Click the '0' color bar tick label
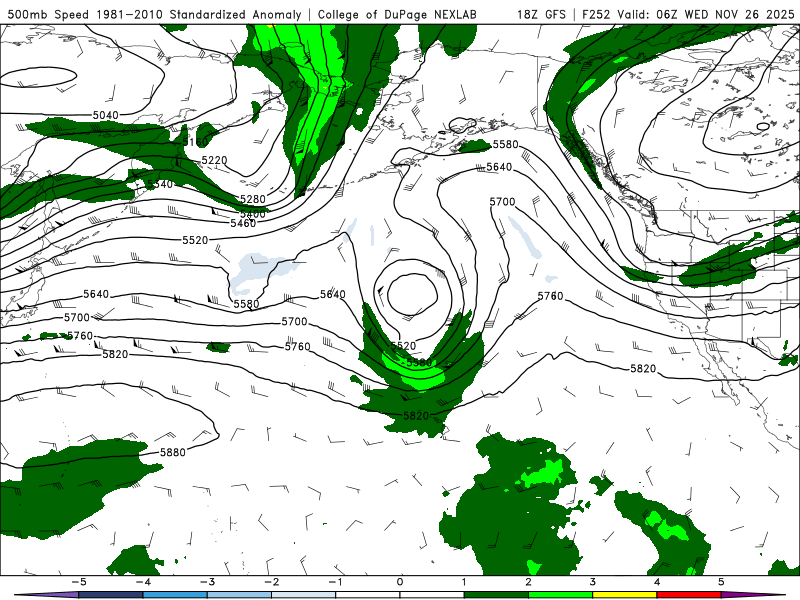The image size is (800, 600). click(x=400, y=582)
